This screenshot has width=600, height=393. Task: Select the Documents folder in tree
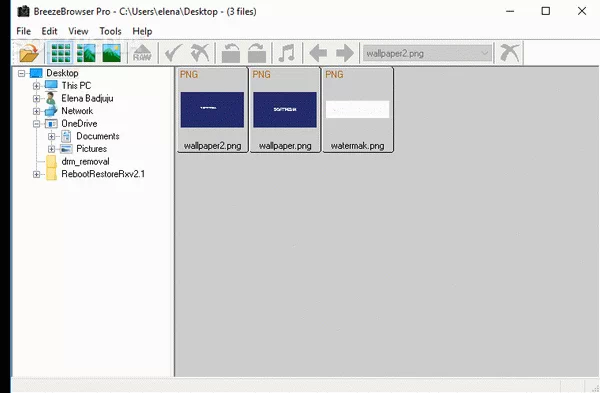coord(98,136)
